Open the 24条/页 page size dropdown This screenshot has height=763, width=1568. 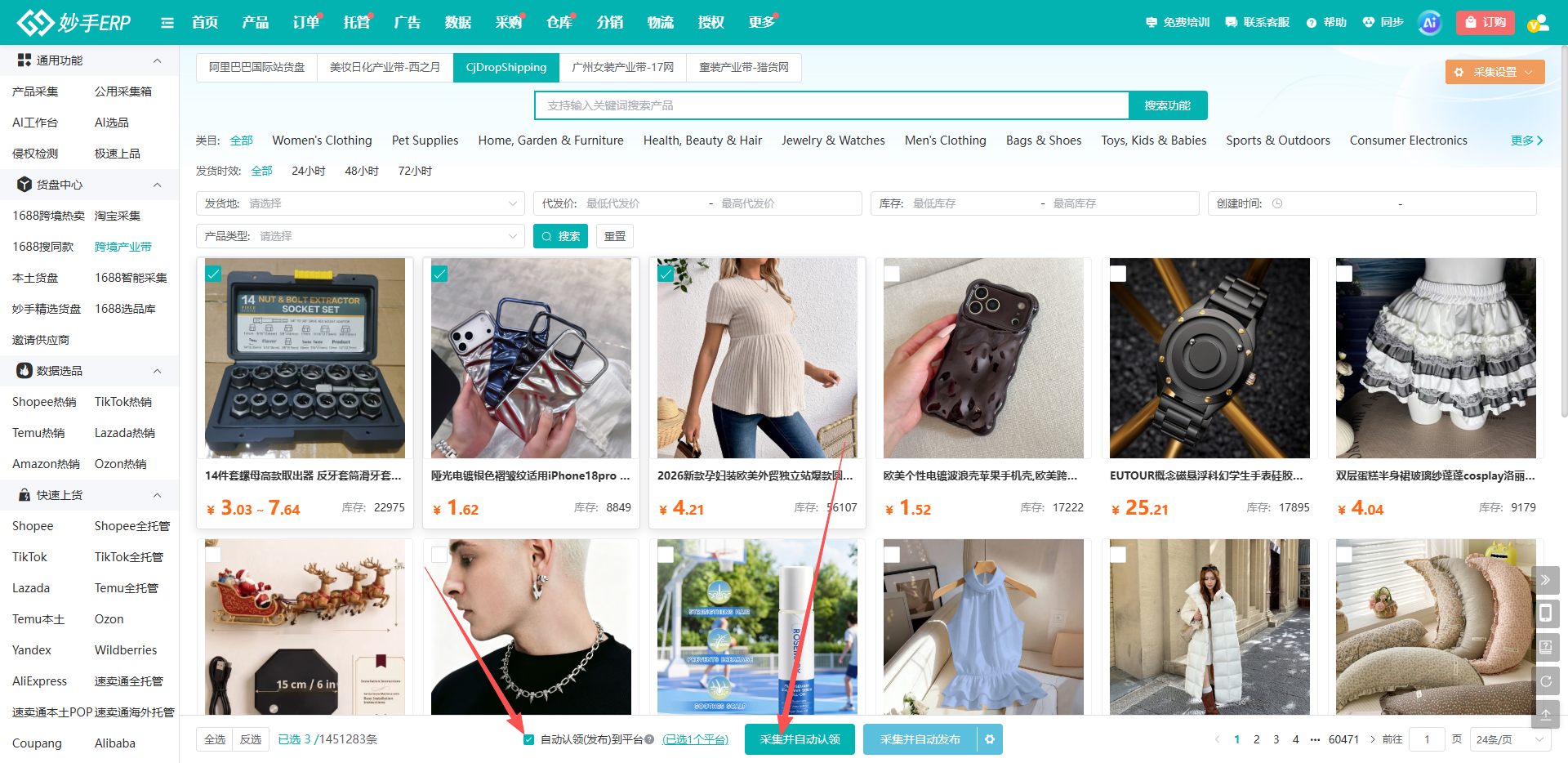pyautogui.click(x=1510, y=739)
